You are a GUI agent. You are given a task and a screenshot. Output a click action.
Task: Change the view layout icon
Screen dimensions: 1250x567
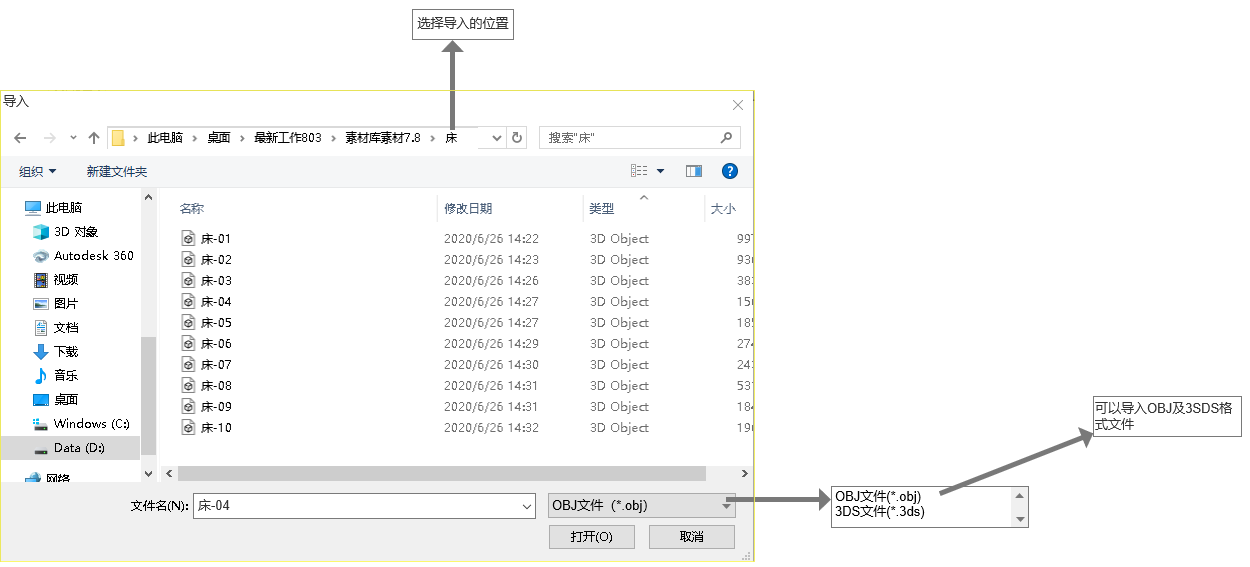640,171
